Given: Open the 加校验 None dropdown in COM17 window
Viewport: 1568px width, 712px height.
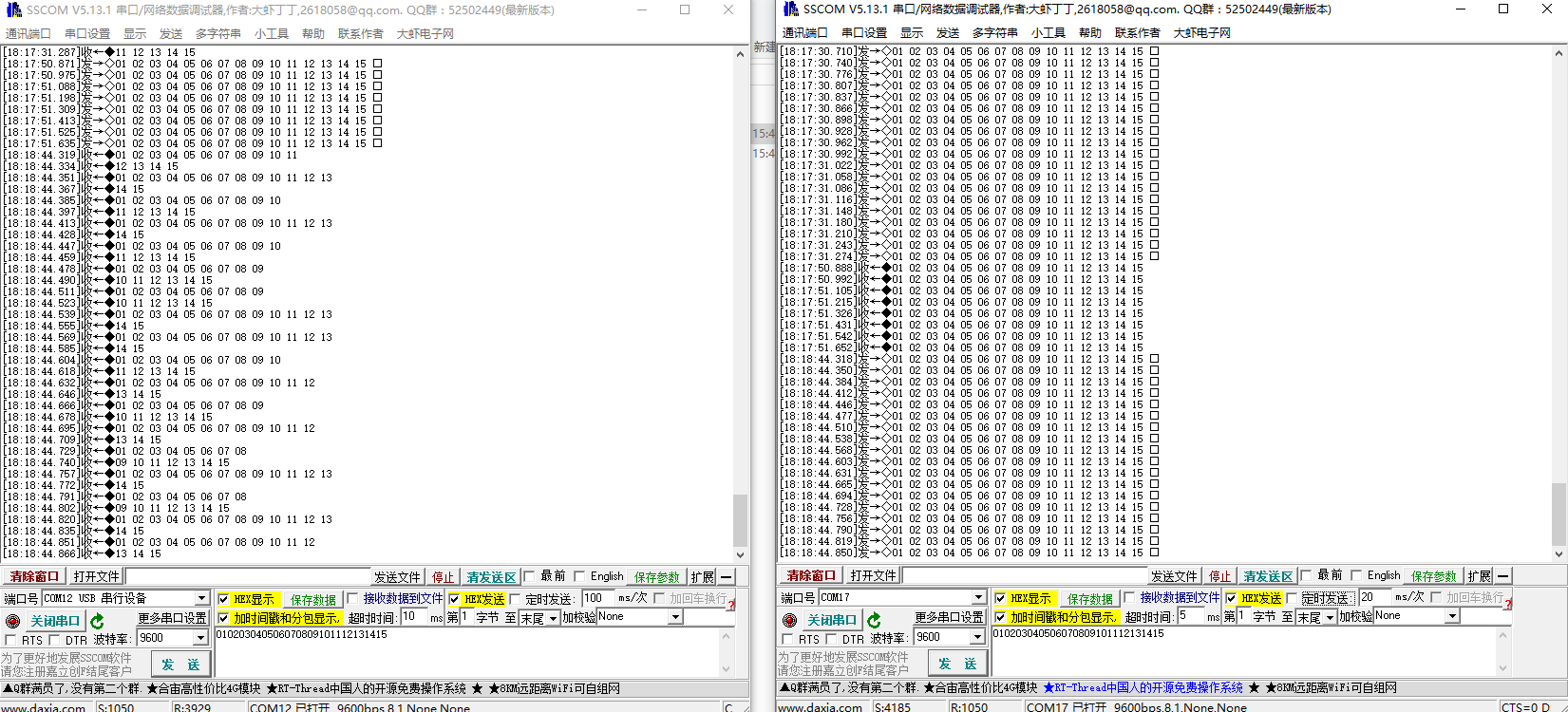Looking at the screenshot, I should tap(1452, 616).
